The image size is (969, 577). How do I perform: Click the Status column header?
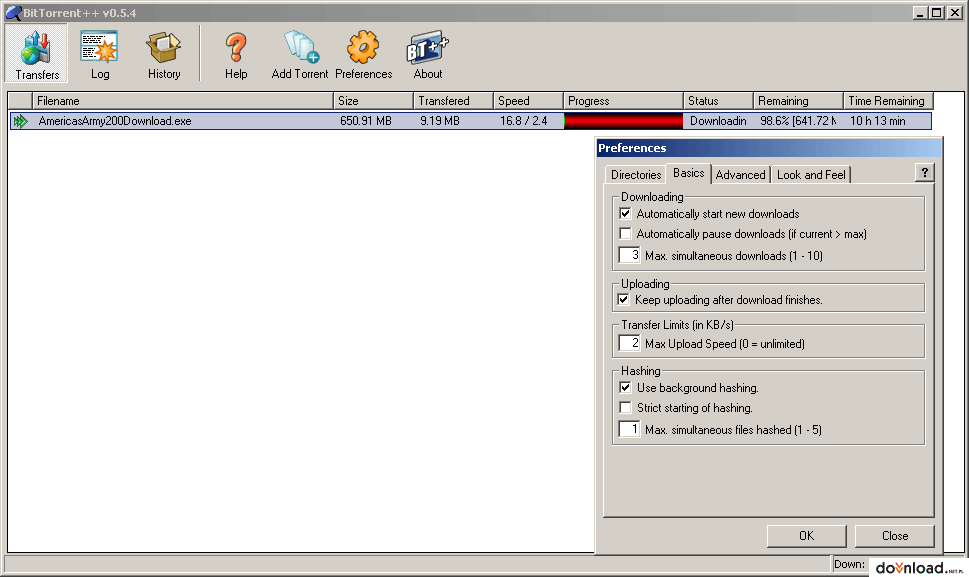pos(718,101)
